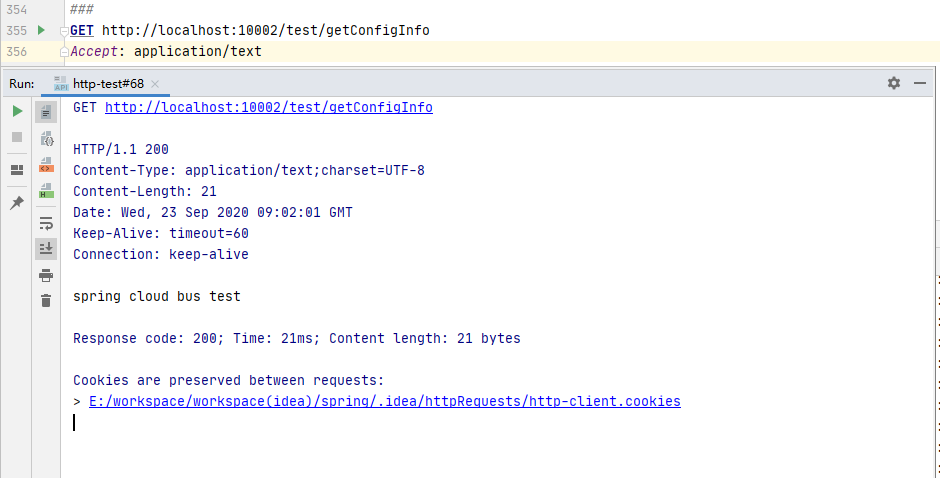
Task: Switch response view to HTML format
Action: coord(46,190)
